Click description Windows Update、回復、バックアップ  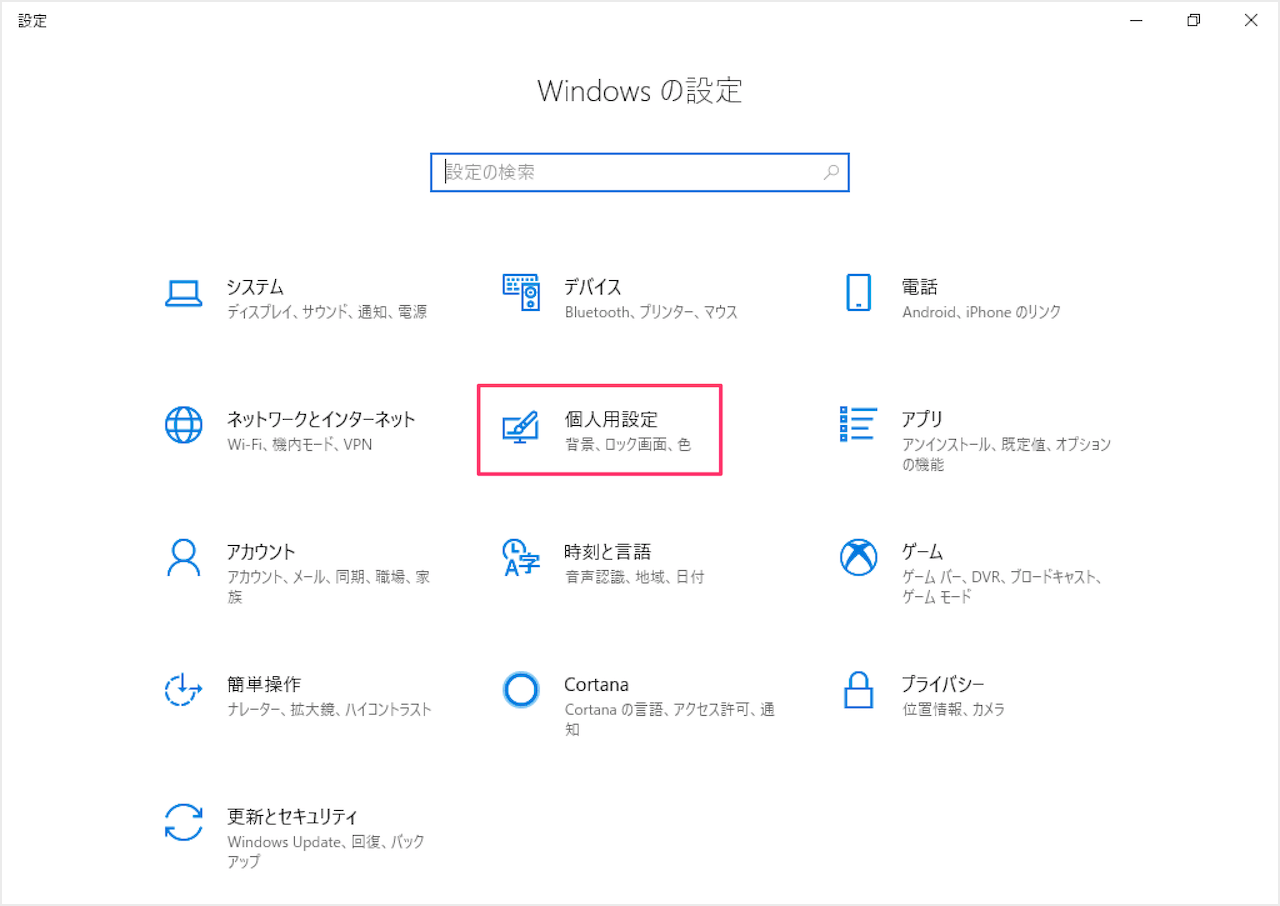pyautogui.click(x=326, y=851)
